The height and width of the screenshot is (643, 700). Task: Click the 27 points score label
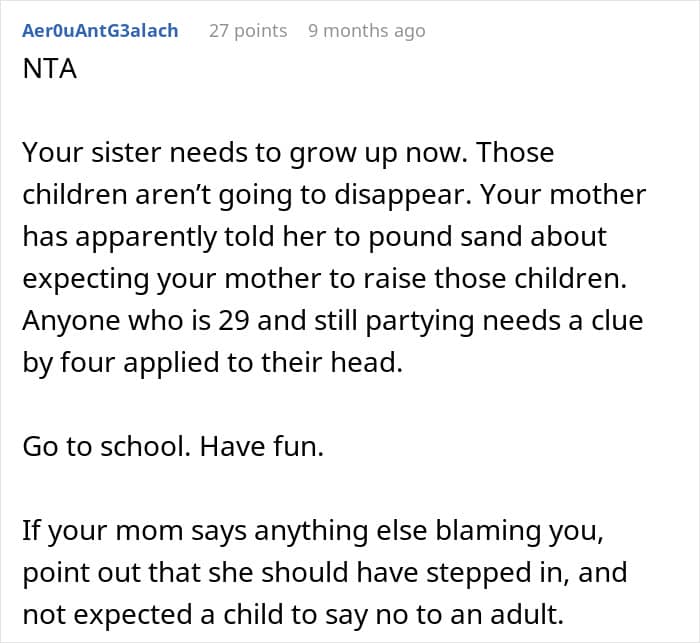click(248, 31)
